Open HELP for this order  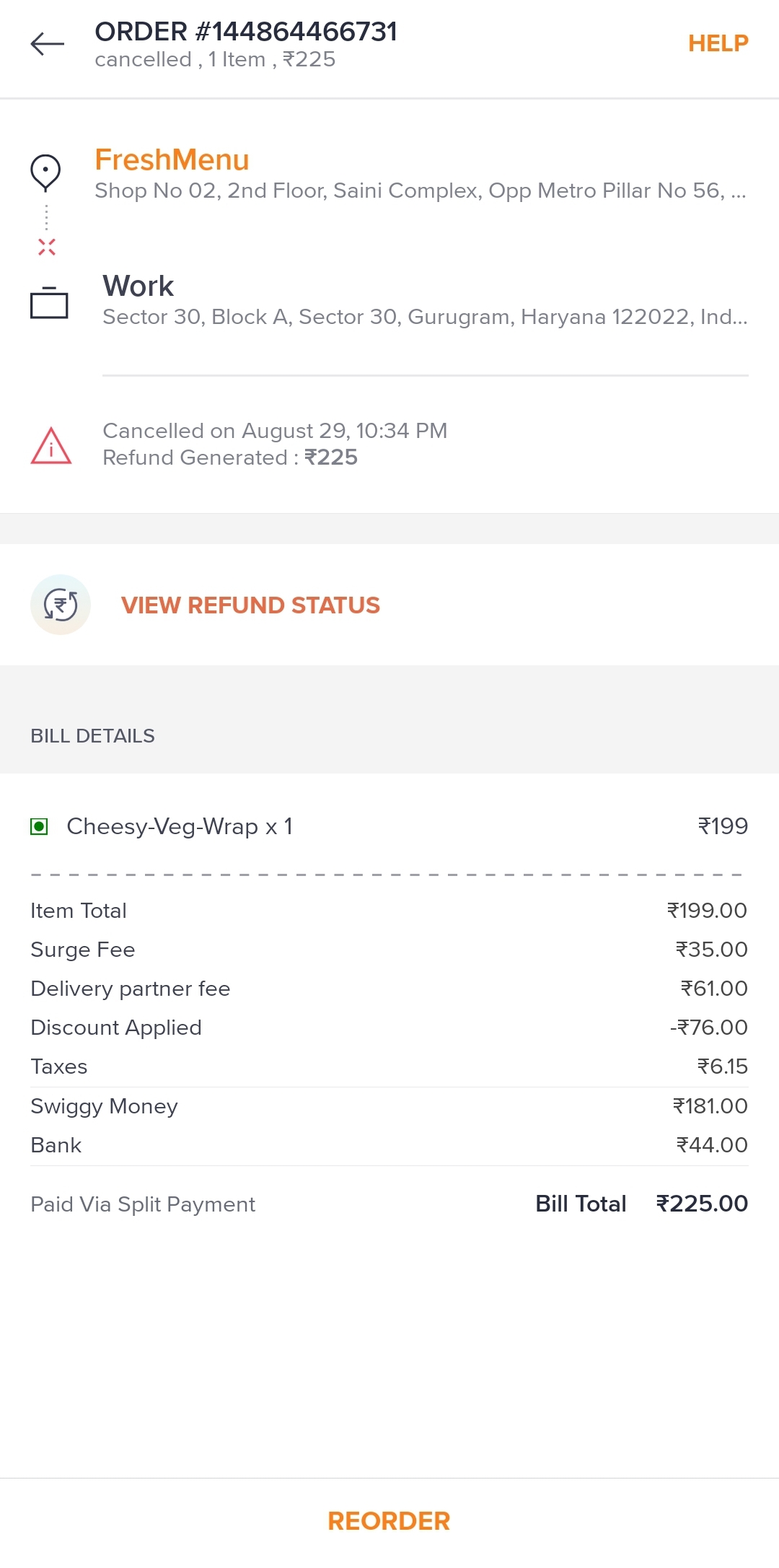tap(718, 43)
